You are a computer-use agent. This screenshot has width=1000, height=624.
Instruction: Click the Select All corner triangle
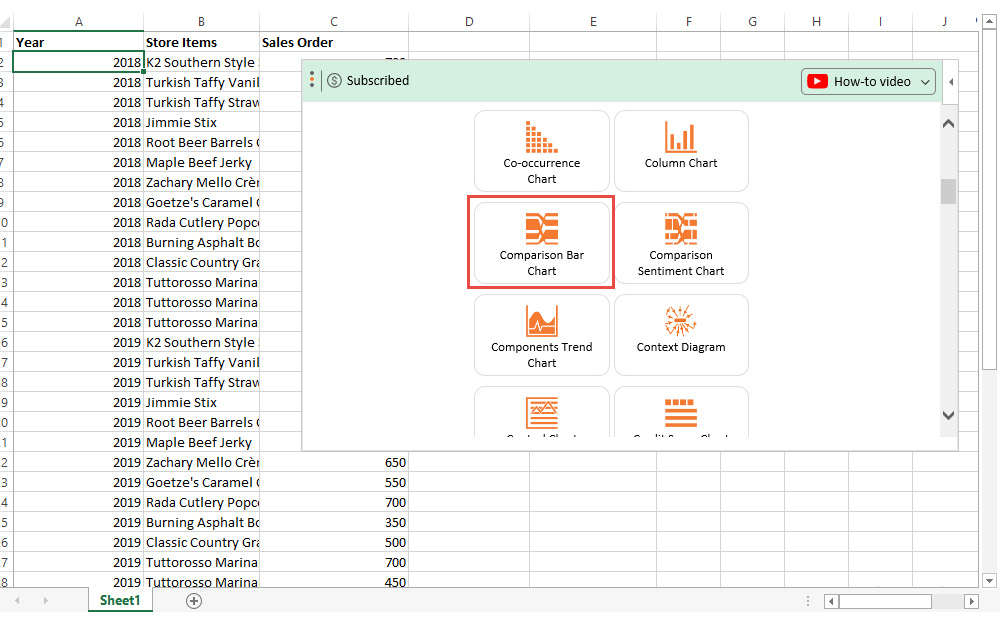click(x=5, y=23)
